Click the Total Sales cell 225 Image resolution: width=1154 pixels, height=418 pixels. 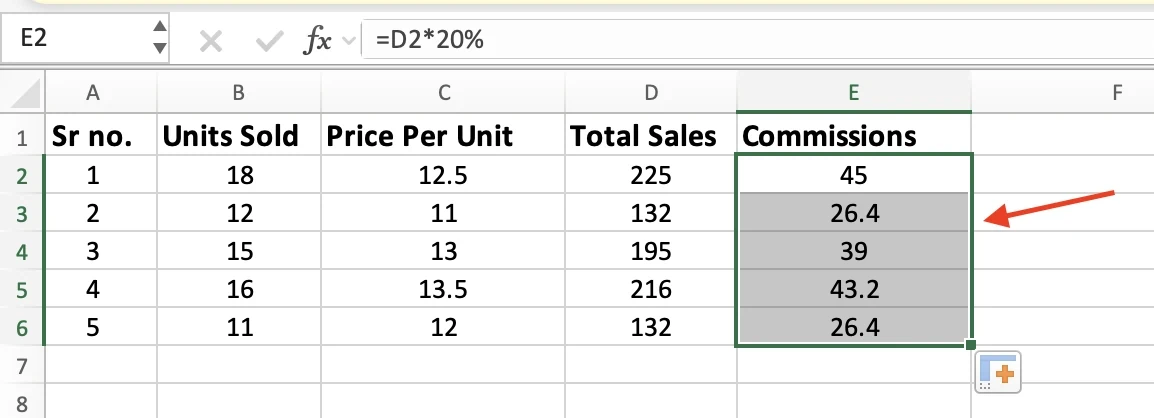pos(651,175)
